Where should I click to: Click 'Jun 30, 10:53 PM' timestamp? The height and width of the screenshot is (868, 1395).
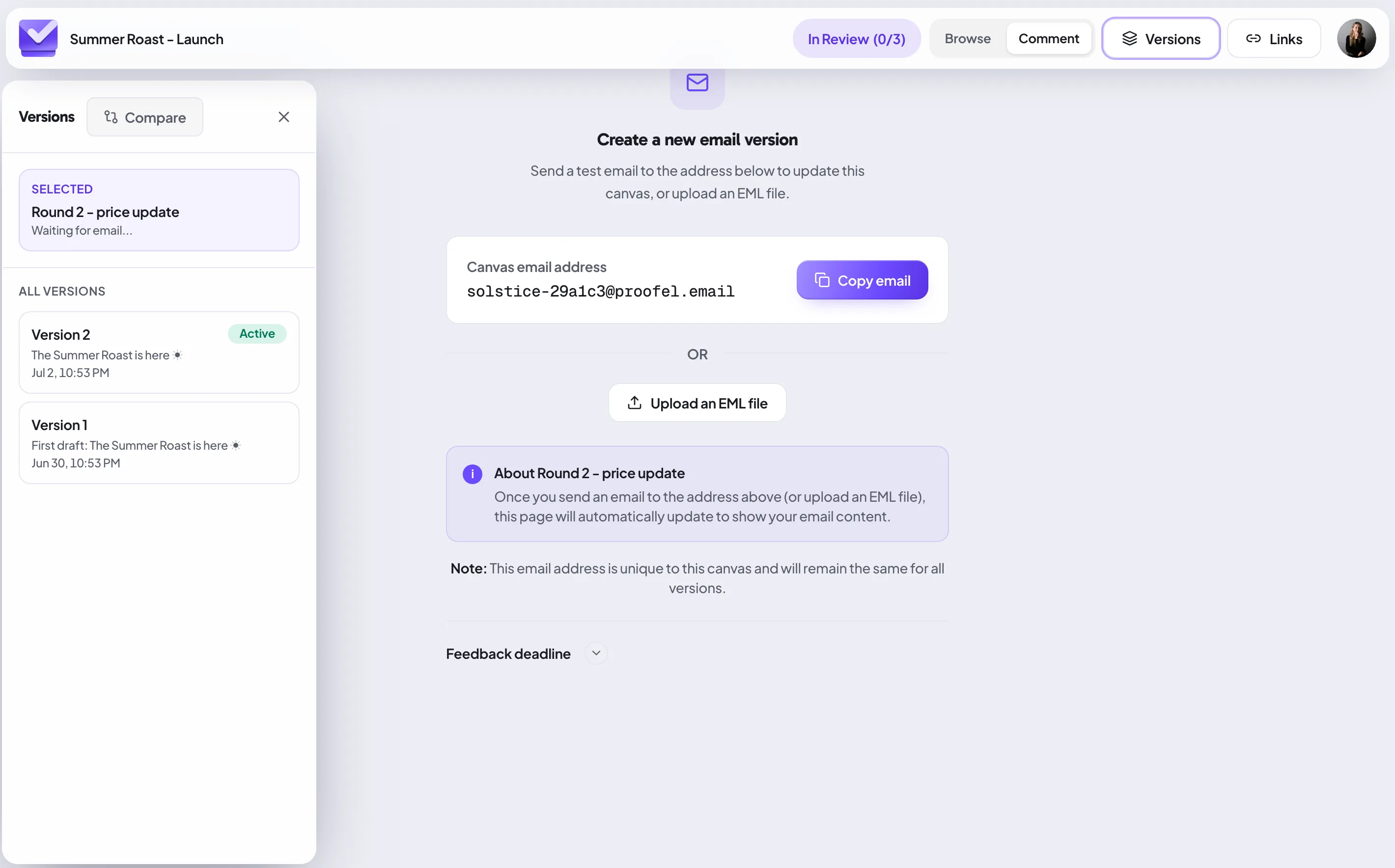76,462
